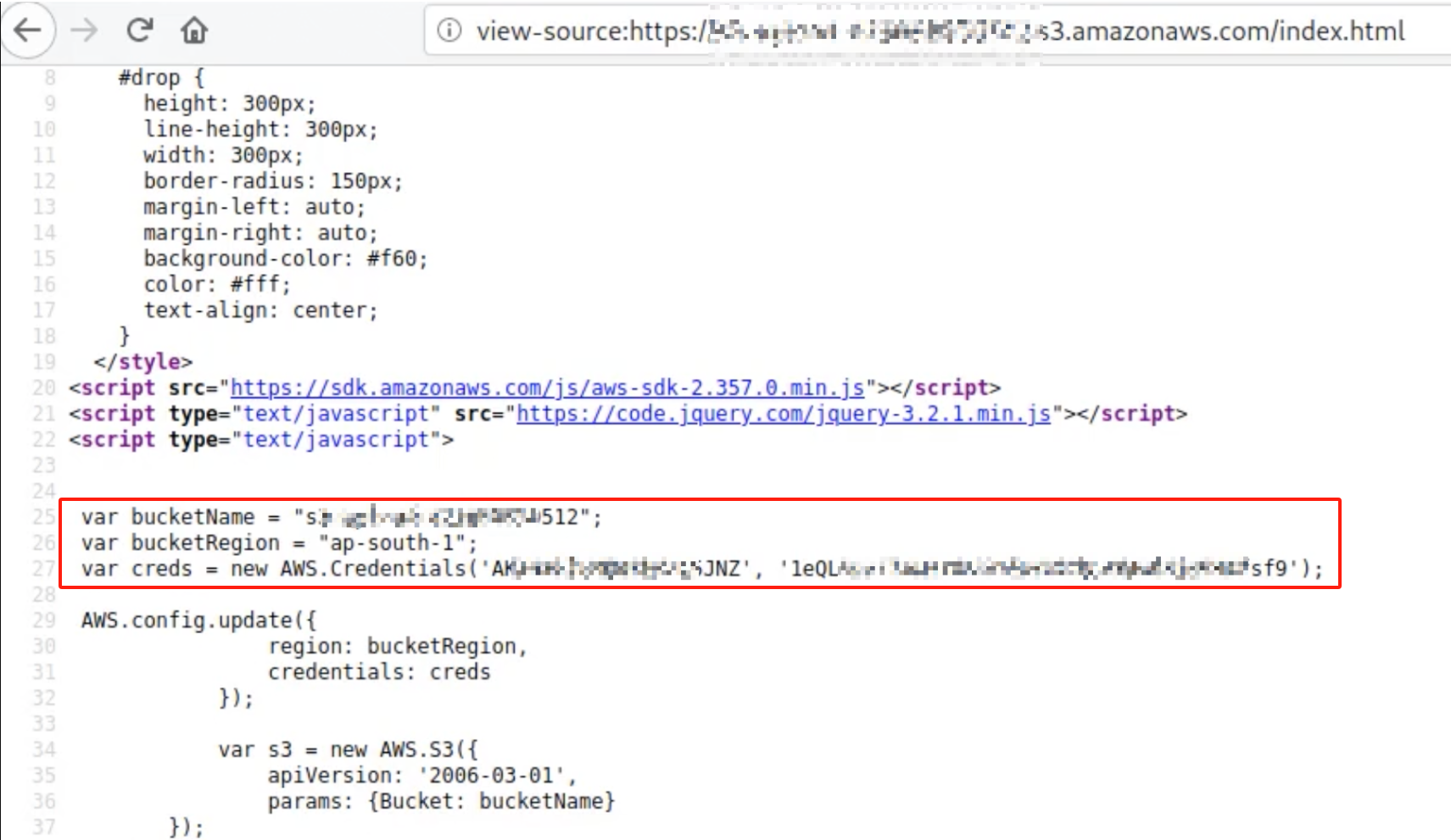Image resolution: width=1451 pixels, height=840 pixels.
Task: Click the 'color: #fff;' line
Action: click(x=216, y=285)
